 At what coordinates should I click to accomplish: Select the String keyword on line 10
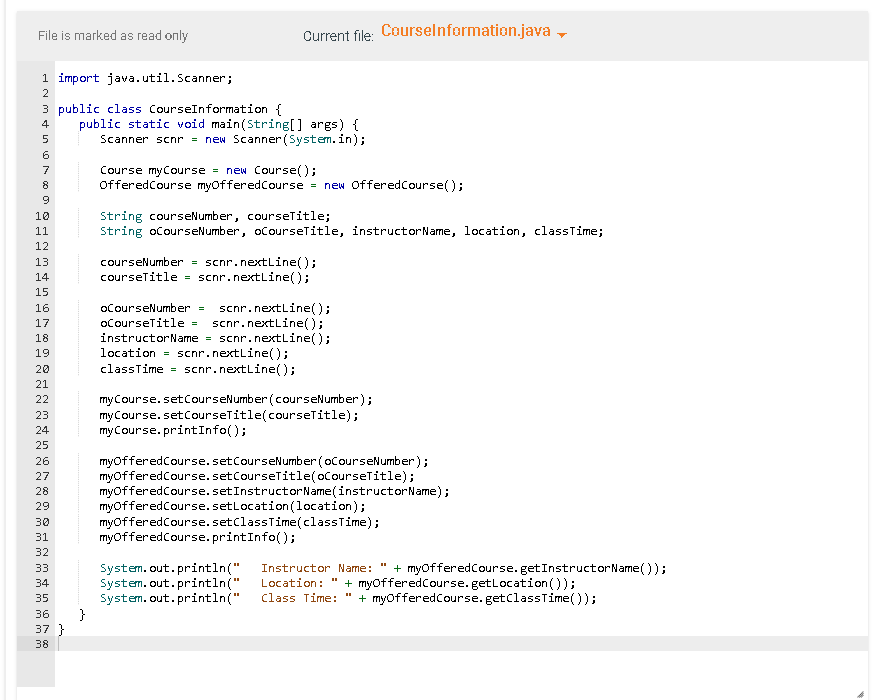pyautogui.click(x=120, y=215)
